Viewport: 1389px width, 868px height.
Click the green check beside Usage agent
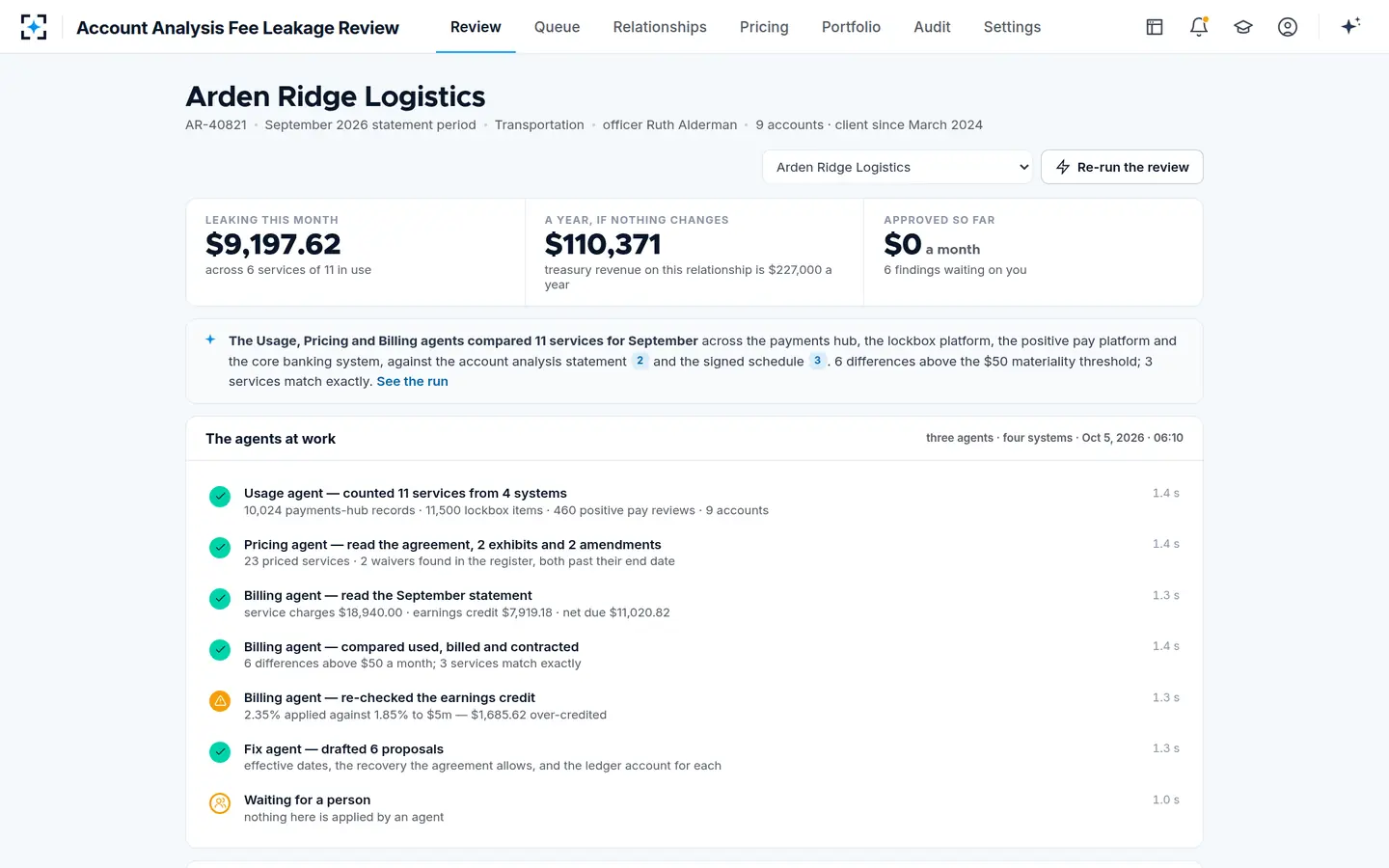coord(220,497)
